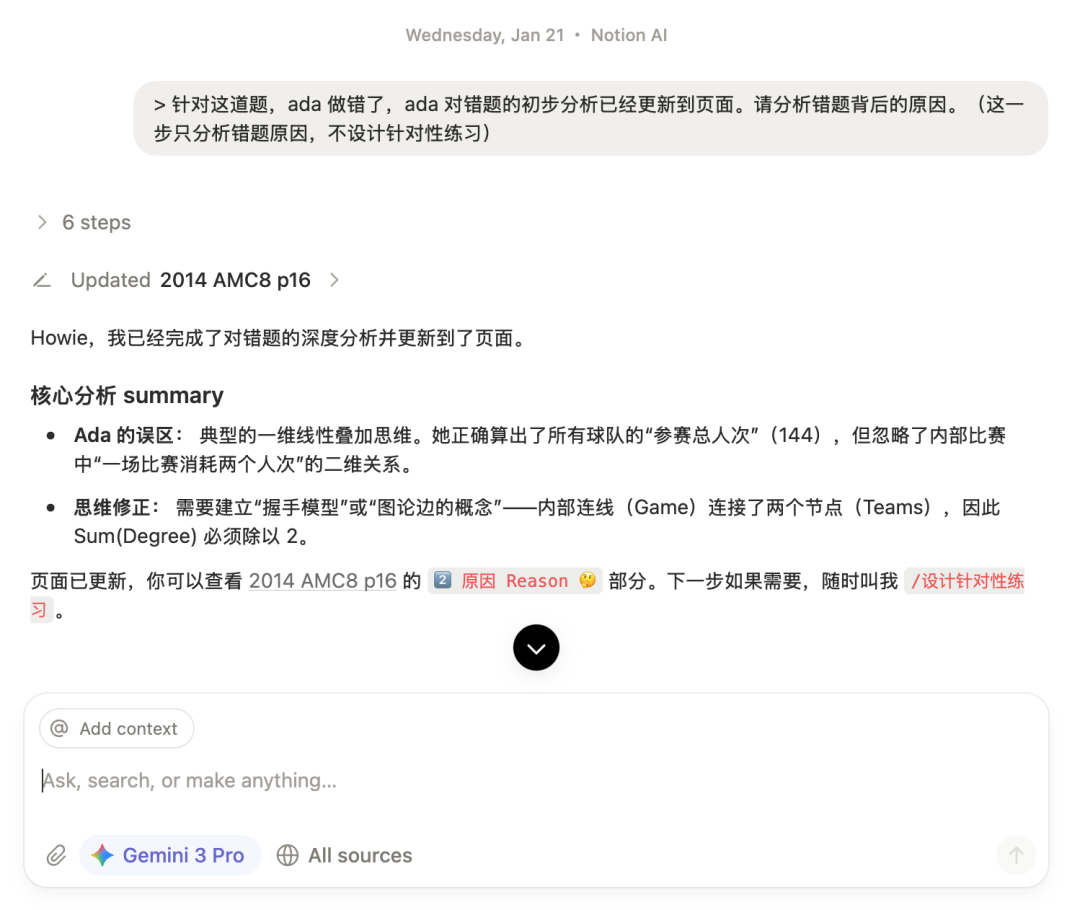The image size is (1080, 910).
Task: Open the 原因 Reason section mention
Action: (x=515, y=581)
